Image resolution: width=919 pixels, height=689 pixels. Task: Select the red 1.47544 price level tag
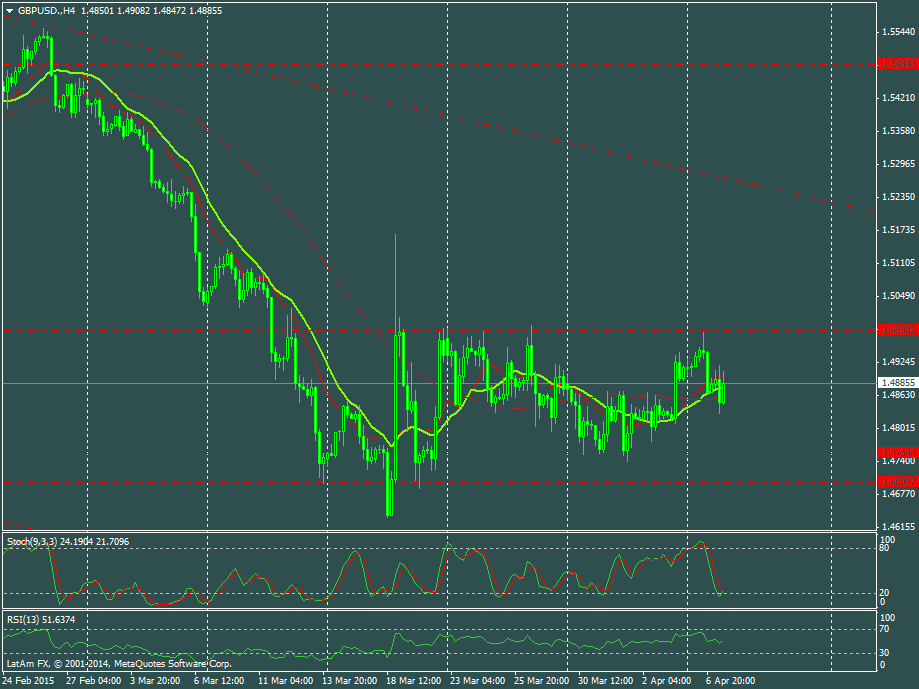click(897, 453)
